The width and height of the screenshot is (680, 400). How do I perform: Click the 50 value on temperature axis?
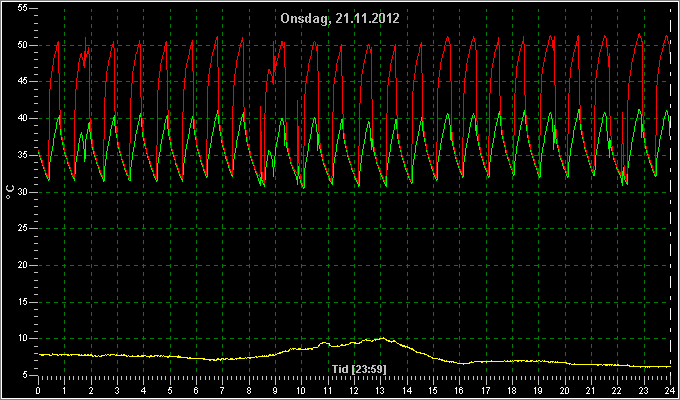[23, 45]
